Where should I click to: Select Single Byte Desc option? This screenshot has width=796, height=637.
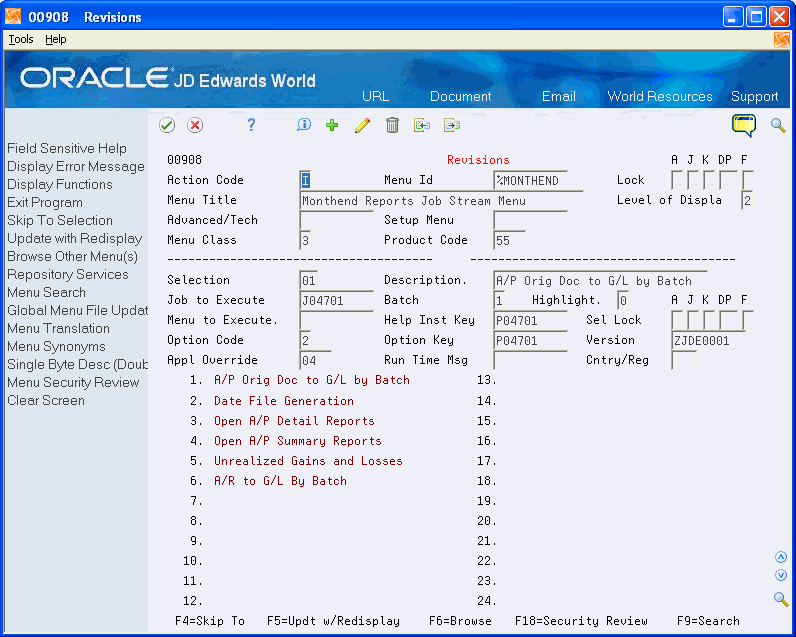pyautogui.click(x=78, y=364)
